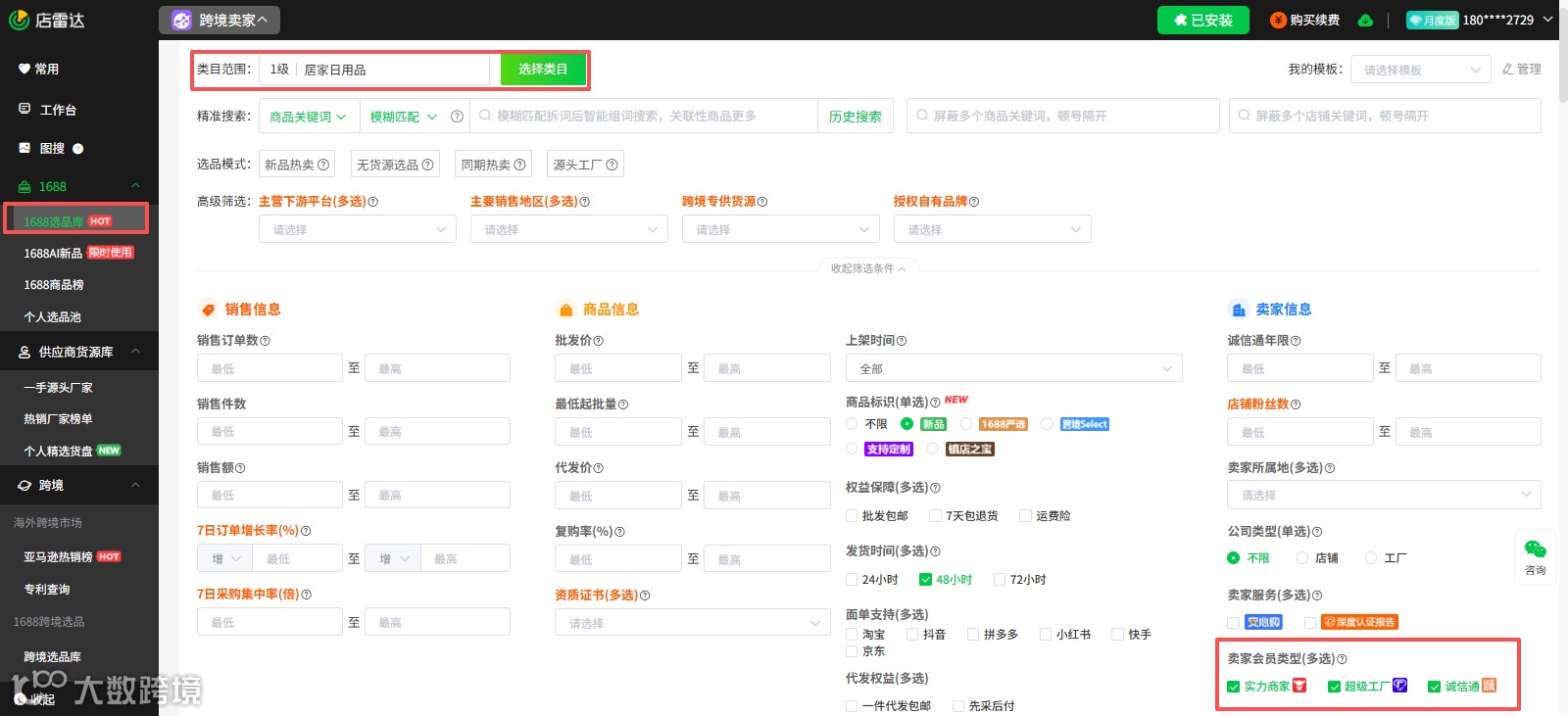Click the help icon after 销售订单数
1568x716 pixels.
(265, 341)
